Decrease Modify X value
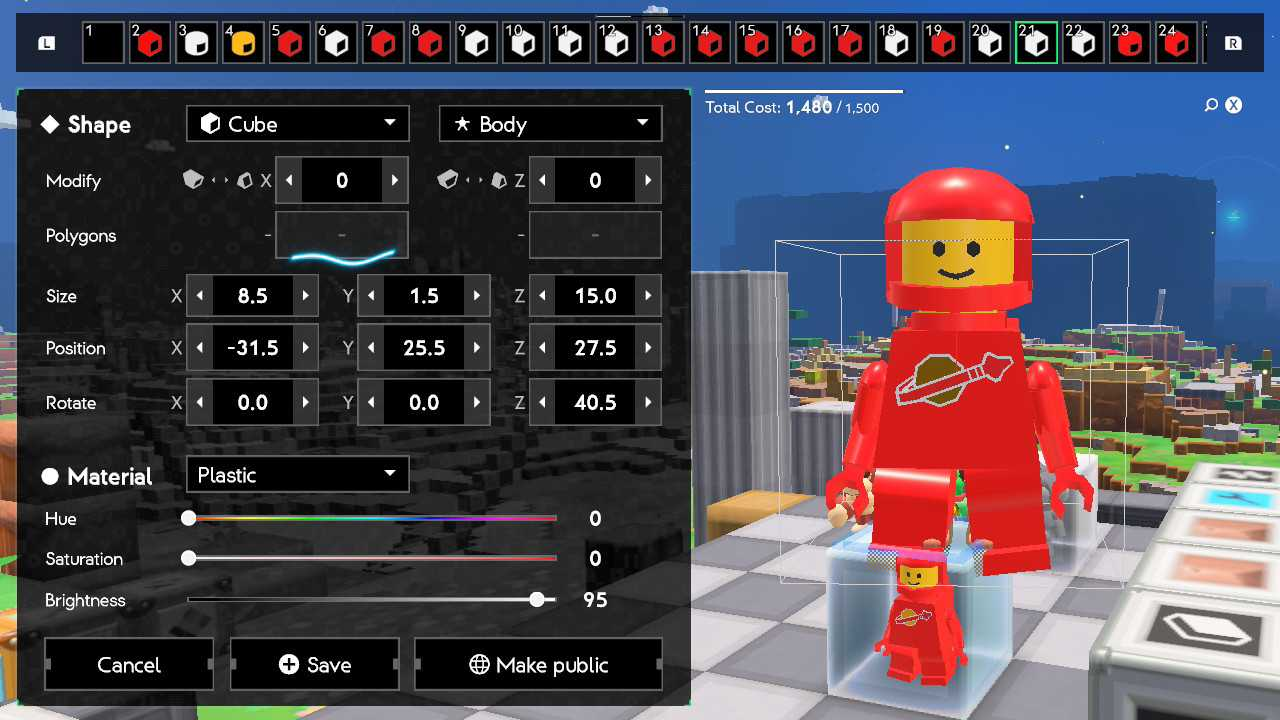 [x=290, y=181]
